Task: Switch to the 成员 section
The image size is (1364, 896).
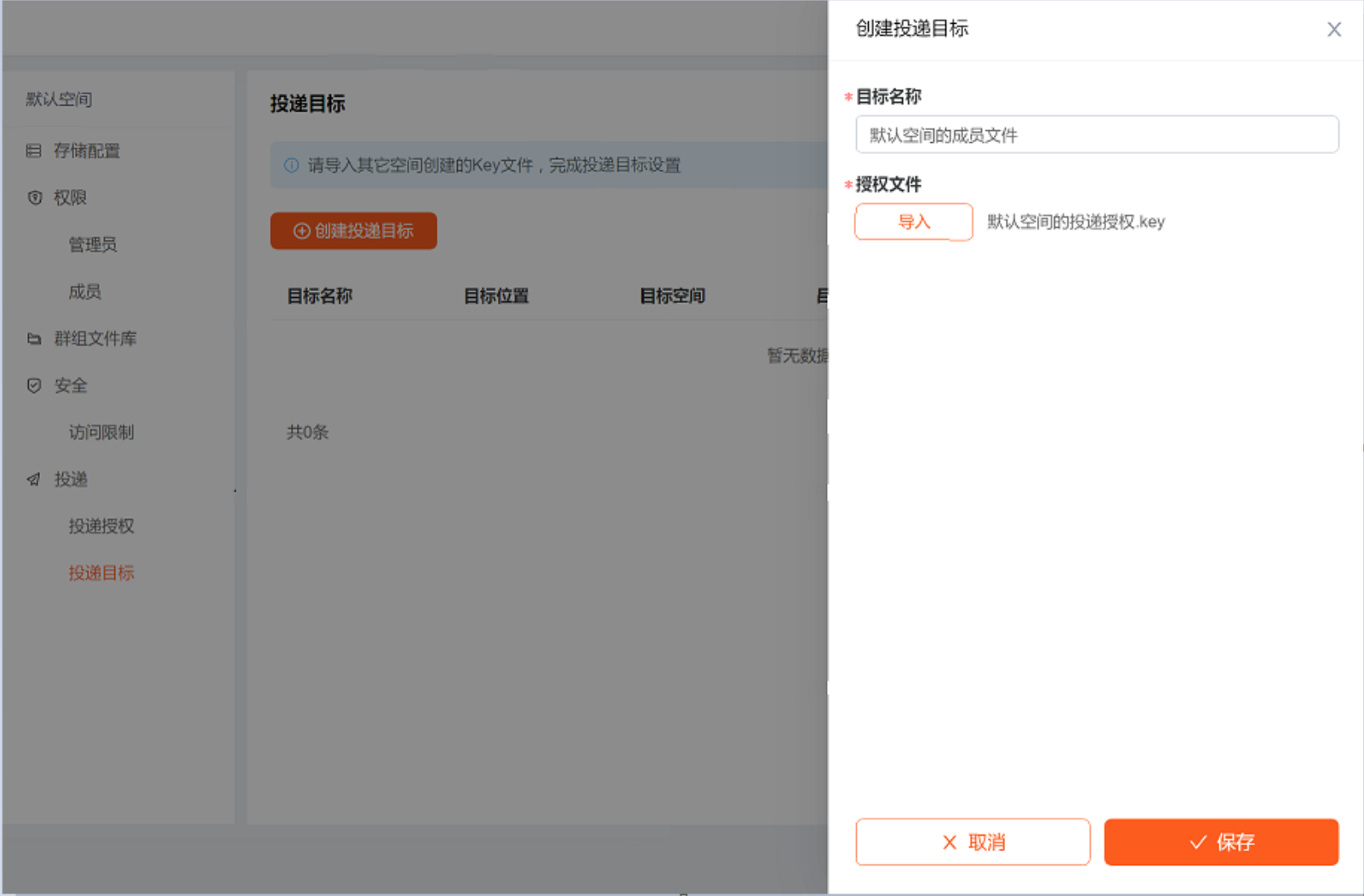Action: click(85, 292)
